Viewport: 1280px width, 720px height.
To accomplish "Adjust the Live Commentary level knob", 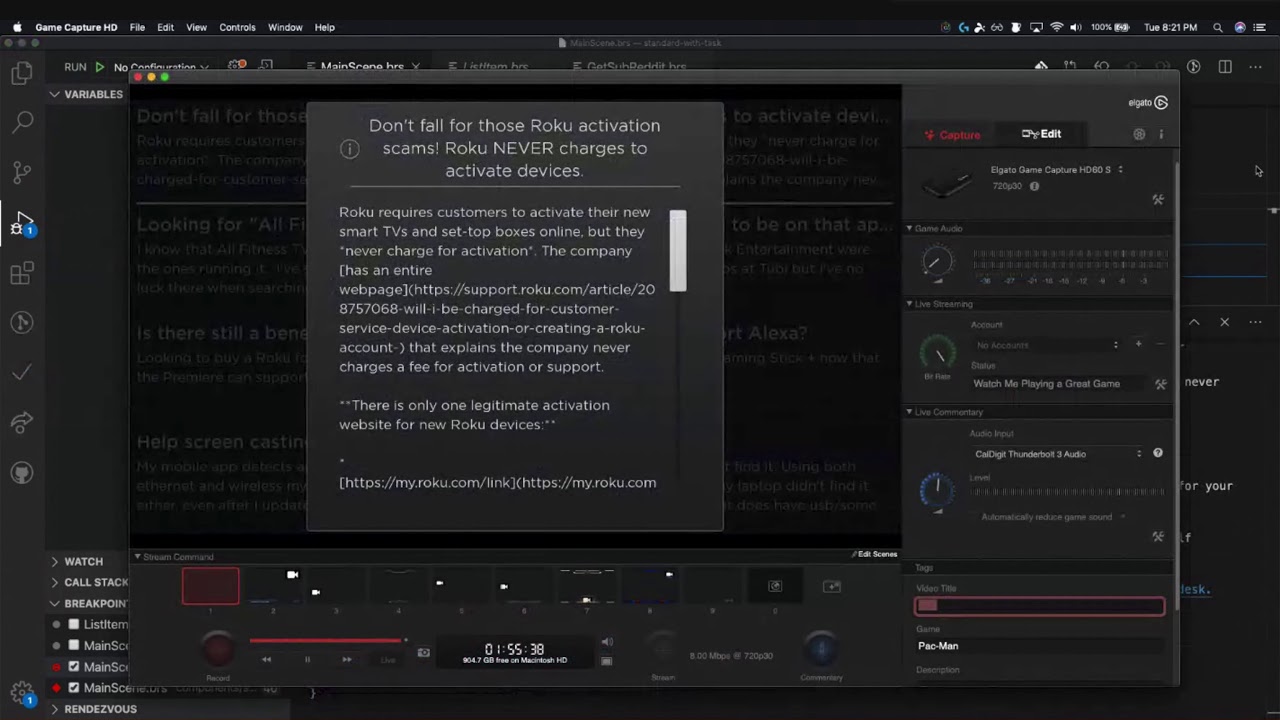I will [x=937, y=489].
